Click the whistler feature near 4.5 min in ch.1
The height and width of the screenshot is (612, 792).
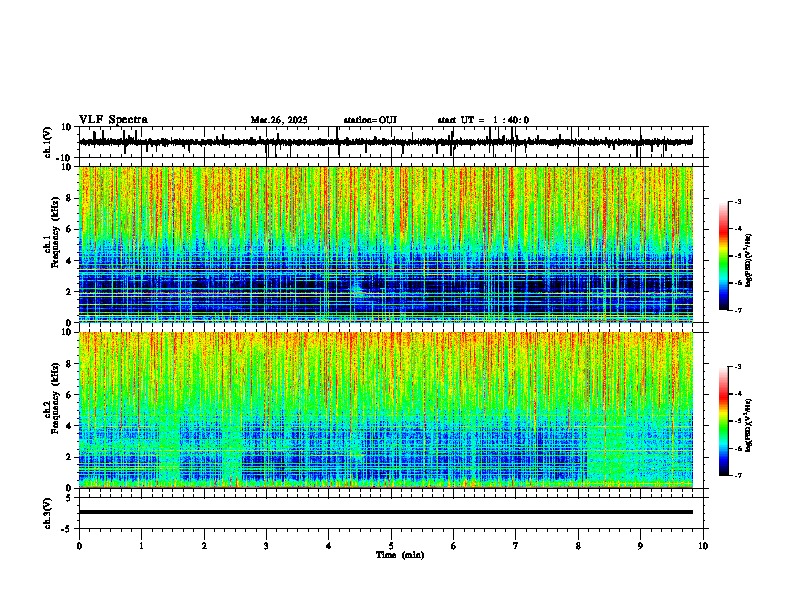(360, 286)
